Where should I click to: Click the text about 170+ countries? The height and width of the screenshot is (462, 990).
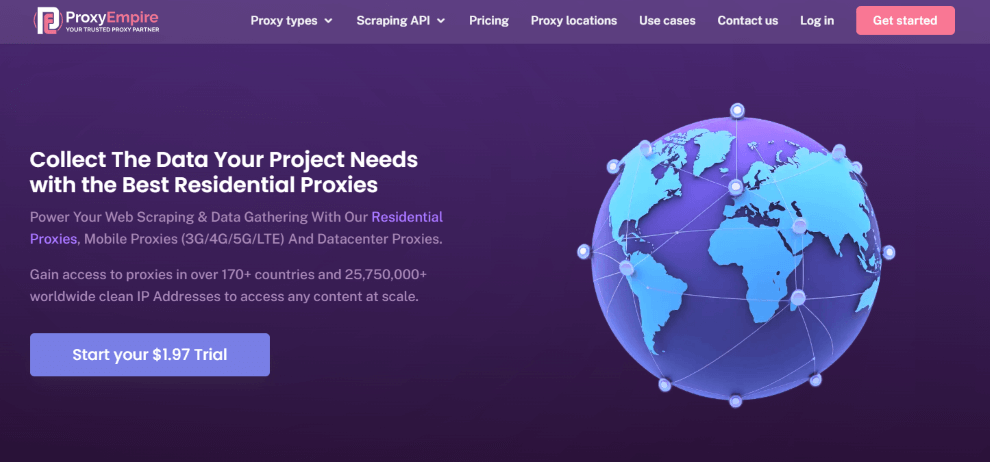click(x=230, y=285)
